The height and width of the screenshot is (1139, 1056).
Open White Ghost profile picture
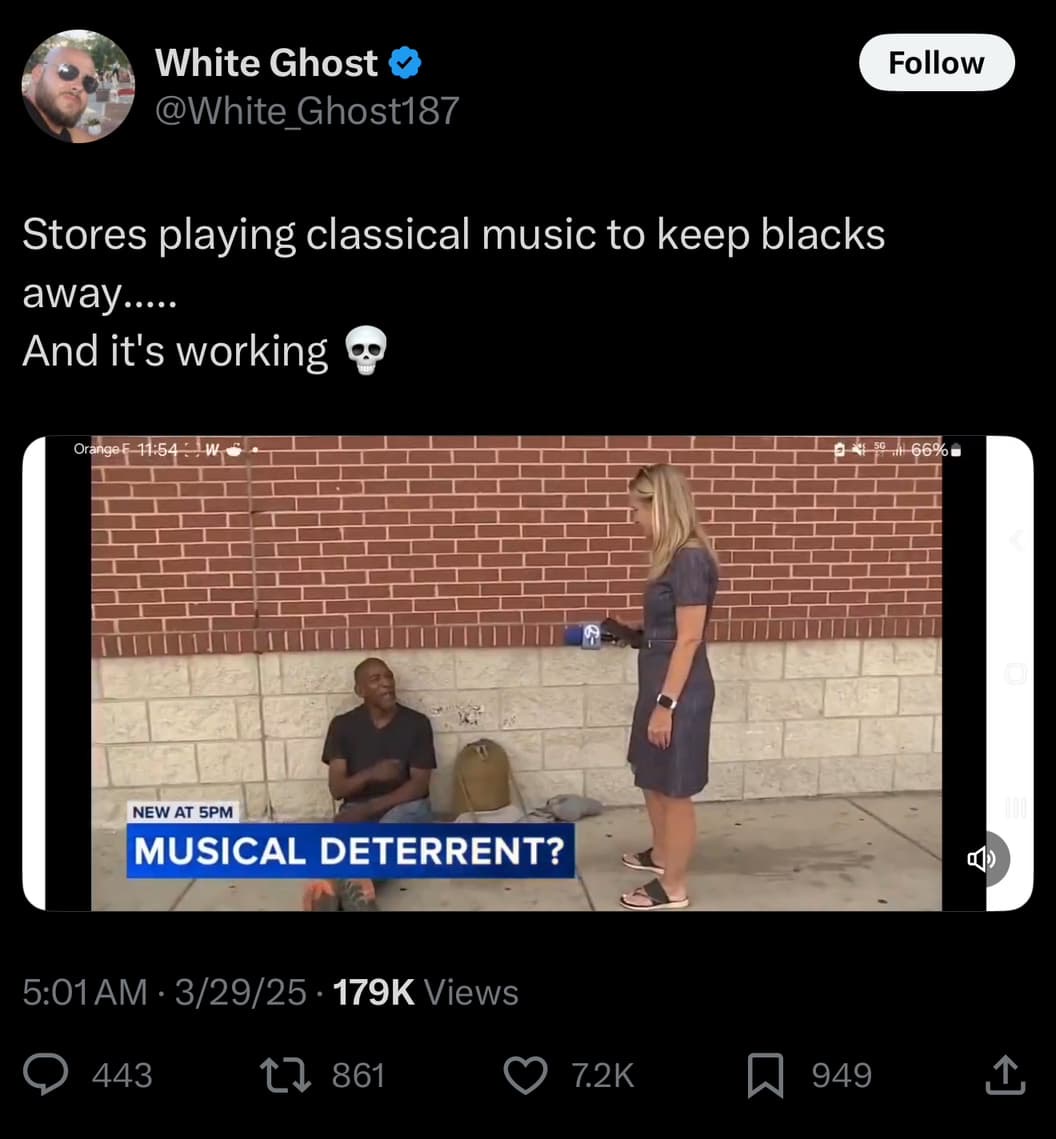point(78,86)
